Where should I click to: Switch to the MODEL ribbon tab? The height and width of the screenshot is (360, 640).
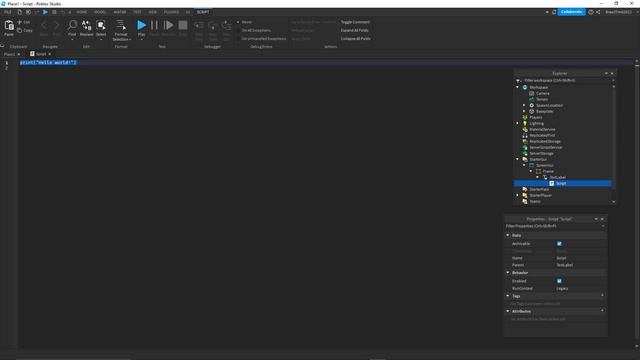(x=100, y=12)
